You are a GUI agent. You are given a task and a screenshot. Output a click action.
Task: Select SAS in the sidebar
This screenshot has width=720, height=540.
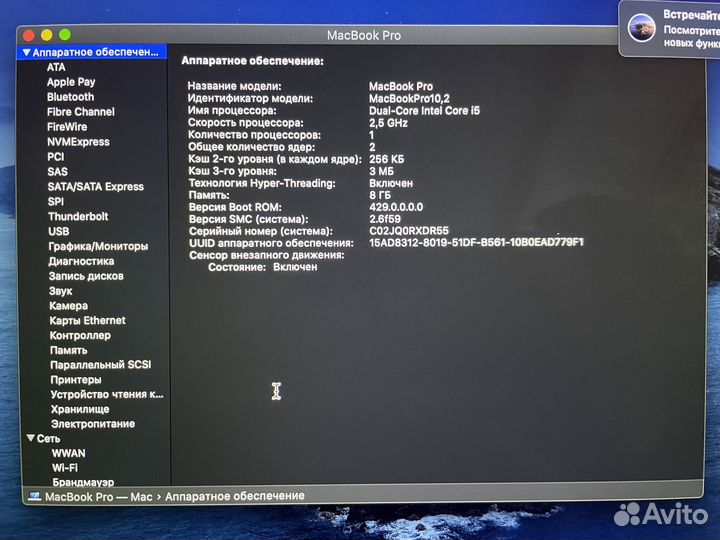point(57,172)
